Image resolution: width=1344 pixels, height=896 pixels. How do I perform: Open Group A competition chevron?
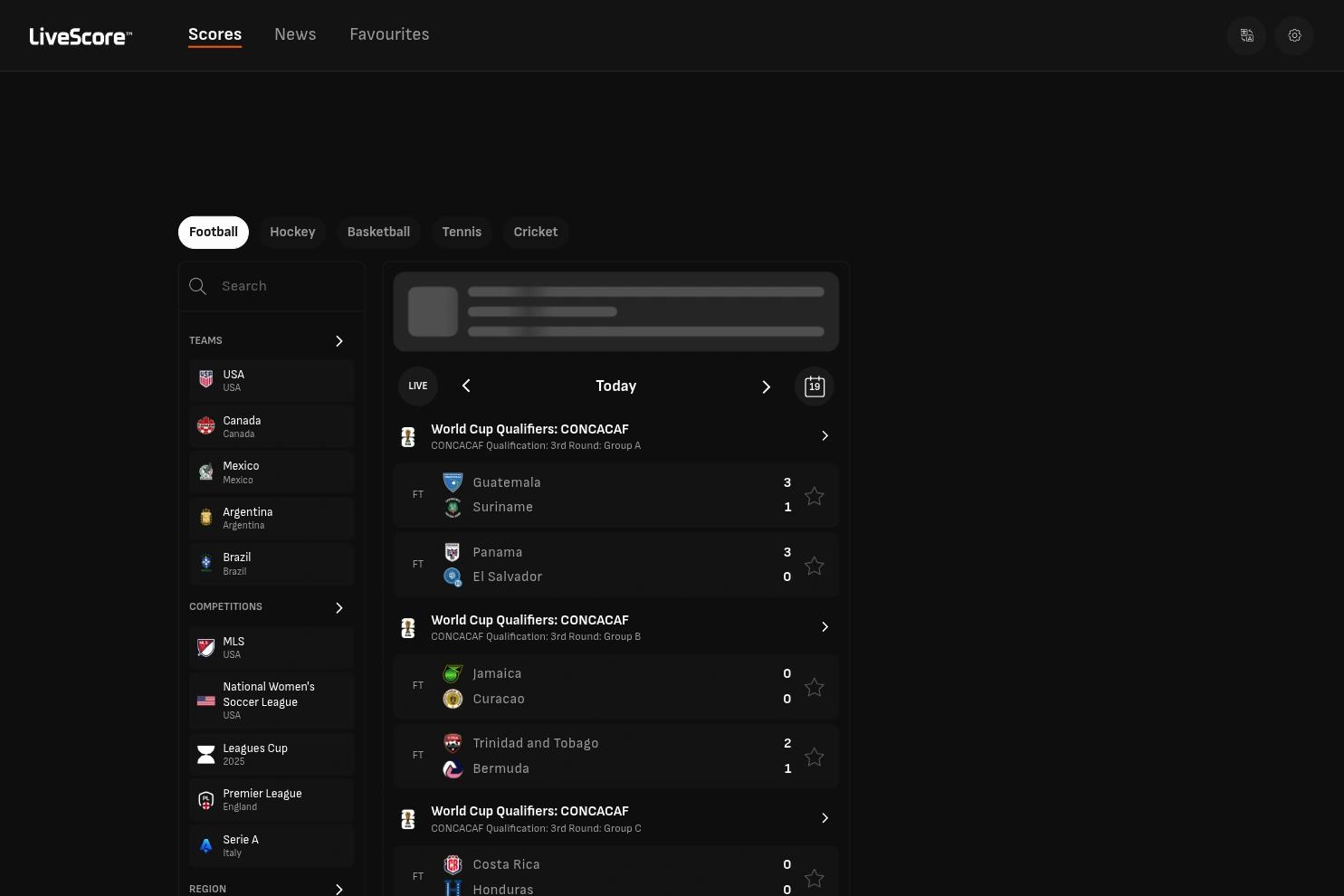tap(825, 436)
